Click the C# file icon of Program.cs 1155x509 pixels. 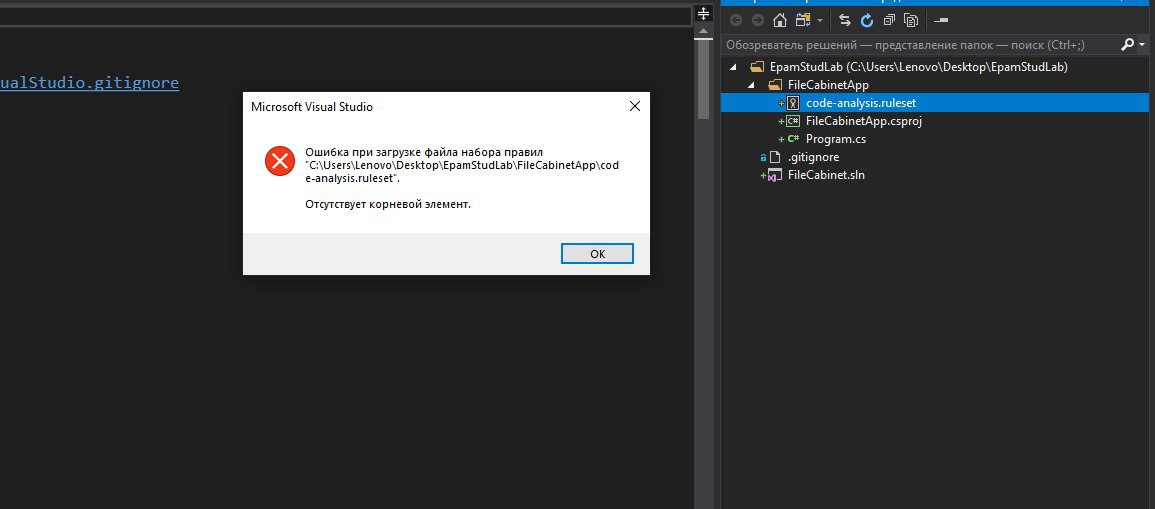point(793,138)
